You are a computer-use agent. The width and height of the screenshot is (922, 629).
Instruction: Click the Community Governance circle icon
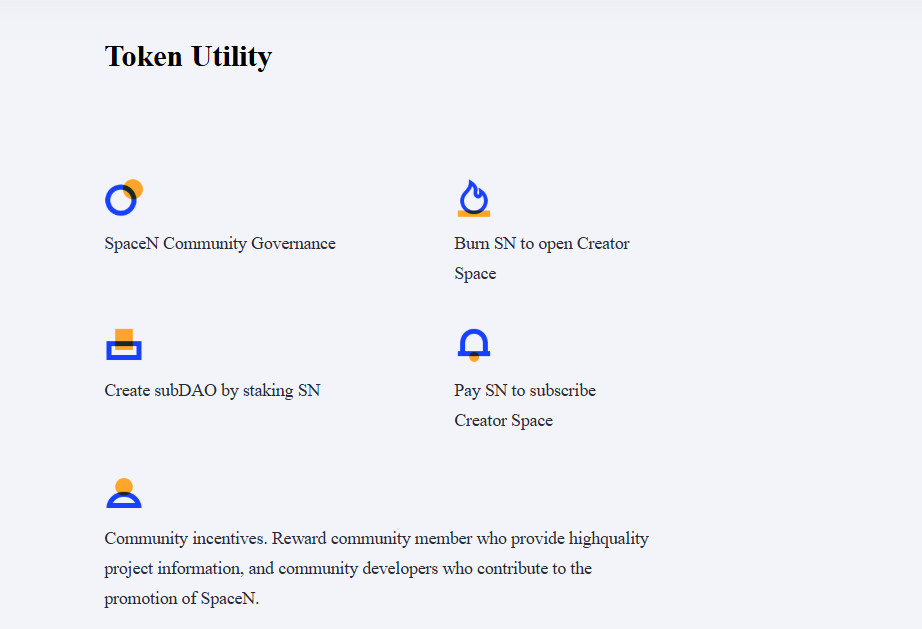[120, 201]
